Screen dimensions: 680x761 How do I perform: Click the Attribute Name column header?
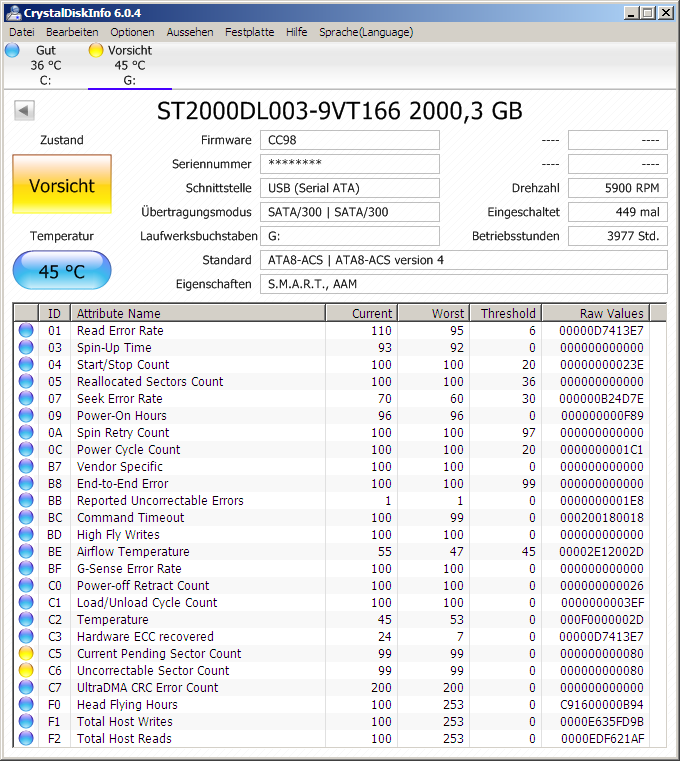coord(198,313)
